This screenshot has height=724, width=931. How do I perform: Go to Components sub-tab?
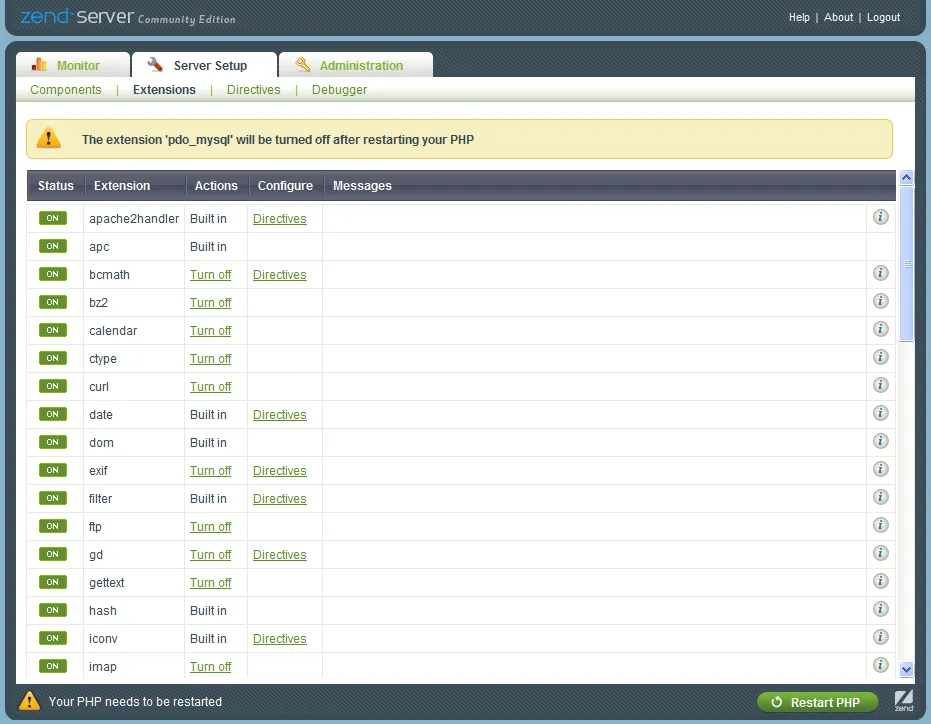tap(66, 90)
